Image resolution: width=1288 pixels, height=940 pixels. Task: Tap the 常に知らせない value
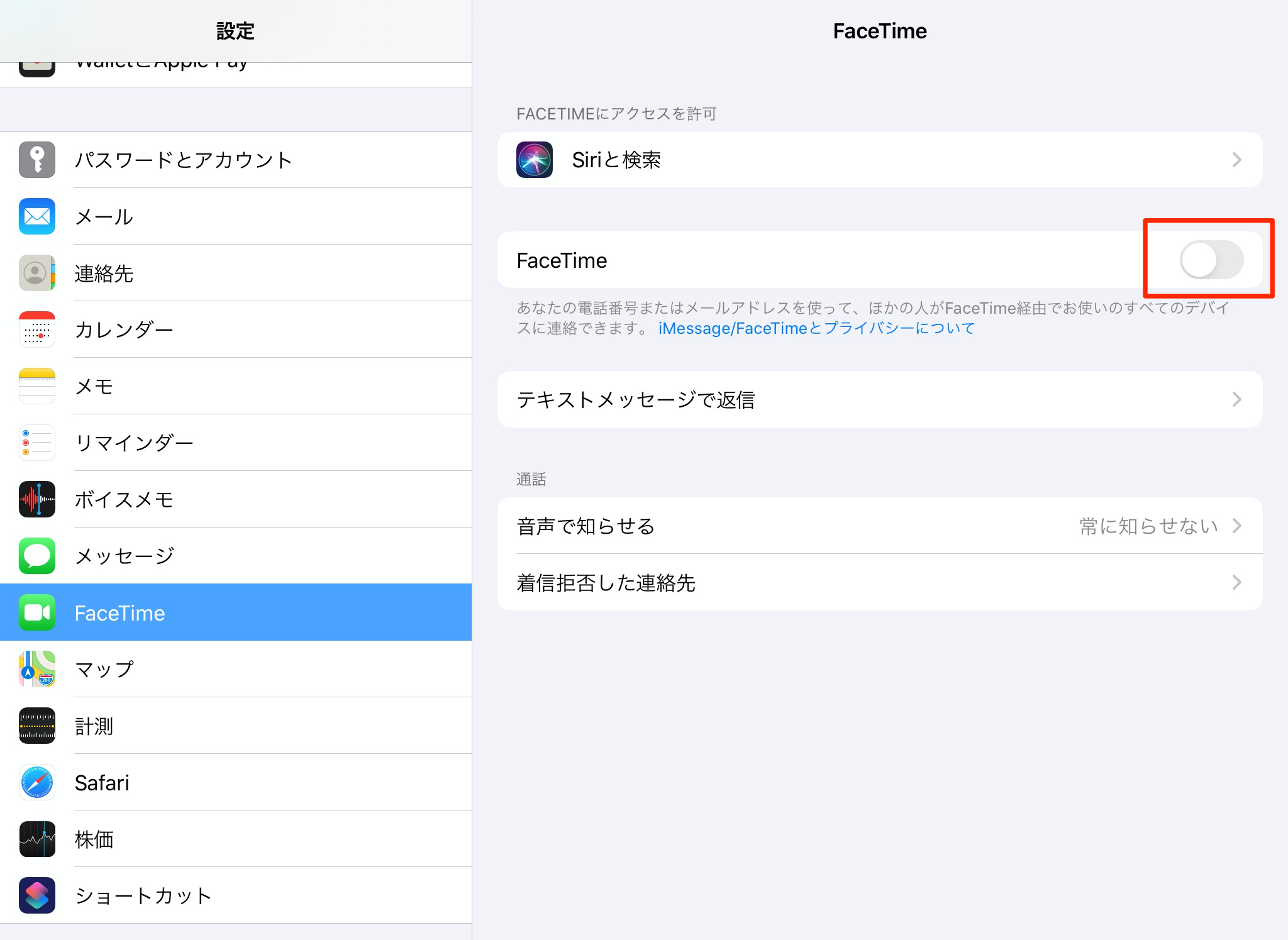pos(1149,526)
